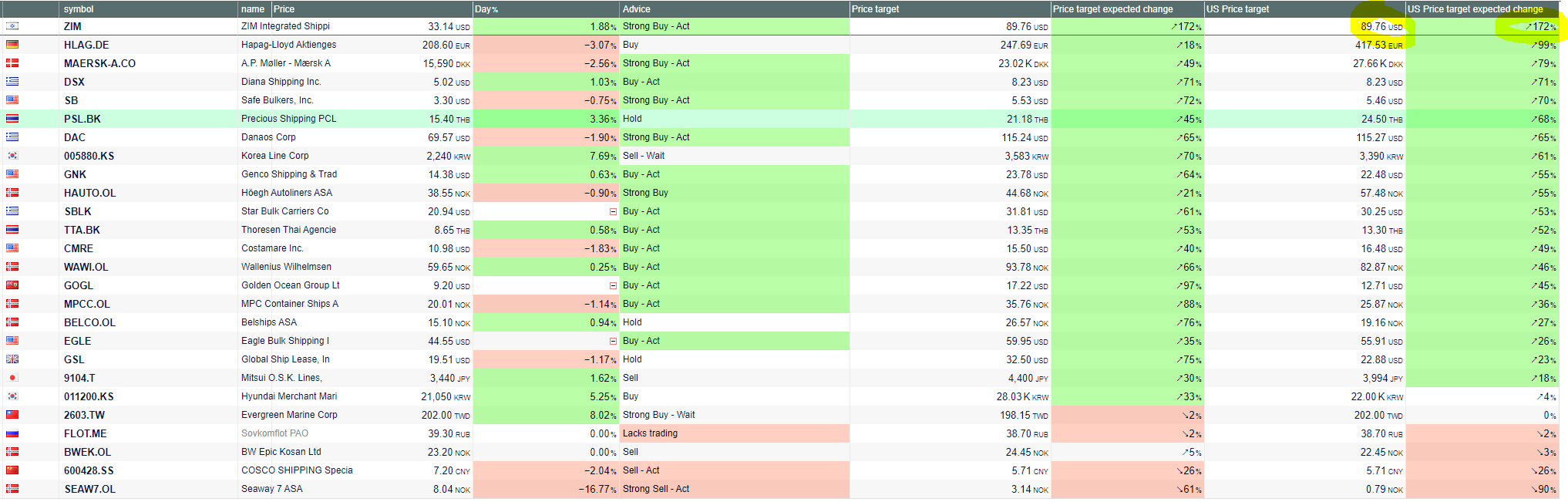
Task: Click the flag icon beside GNK
Action: [12, 174]
